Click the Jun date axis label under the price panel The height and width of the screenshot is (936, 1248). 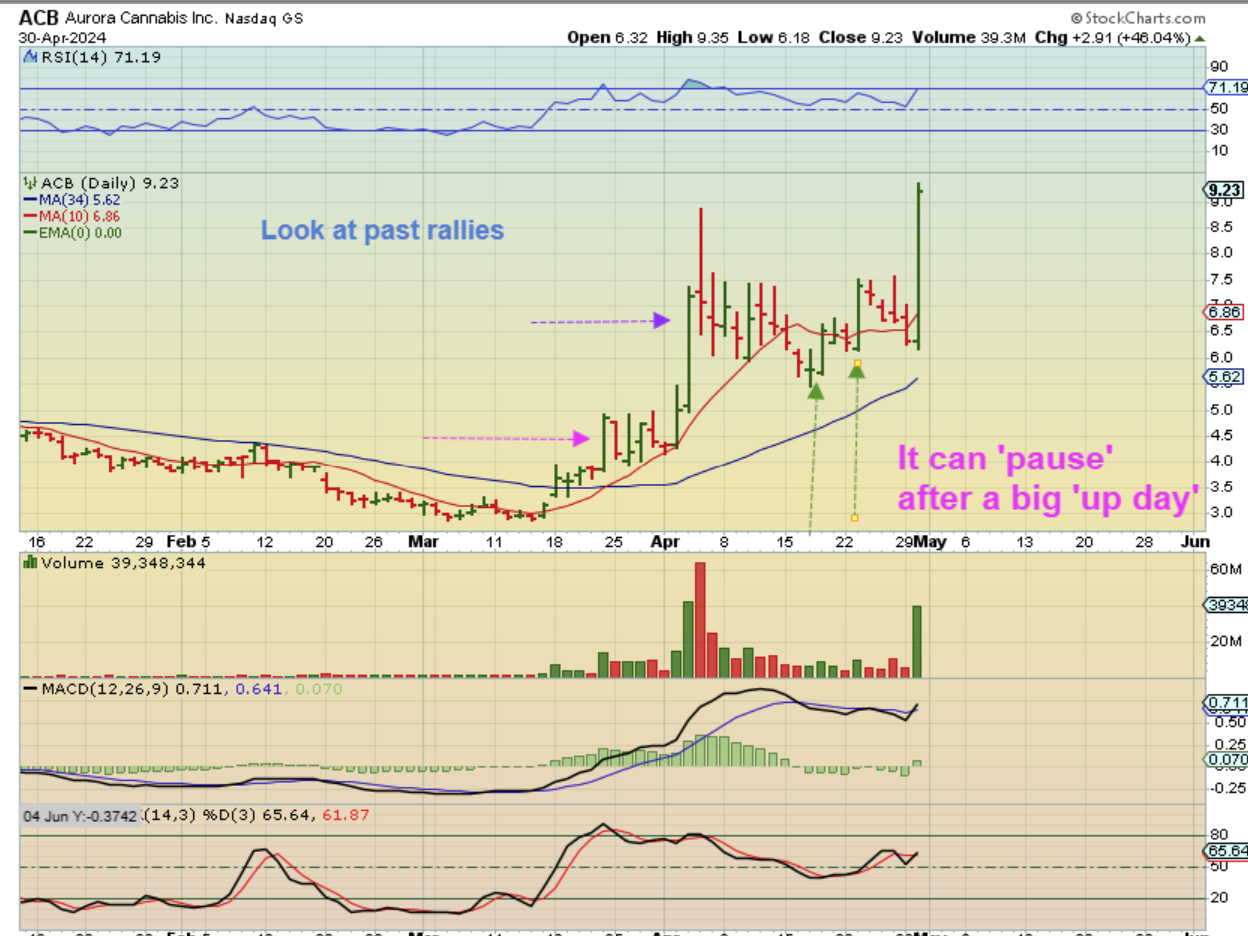pyautogui.click(x=1195, y=541)
